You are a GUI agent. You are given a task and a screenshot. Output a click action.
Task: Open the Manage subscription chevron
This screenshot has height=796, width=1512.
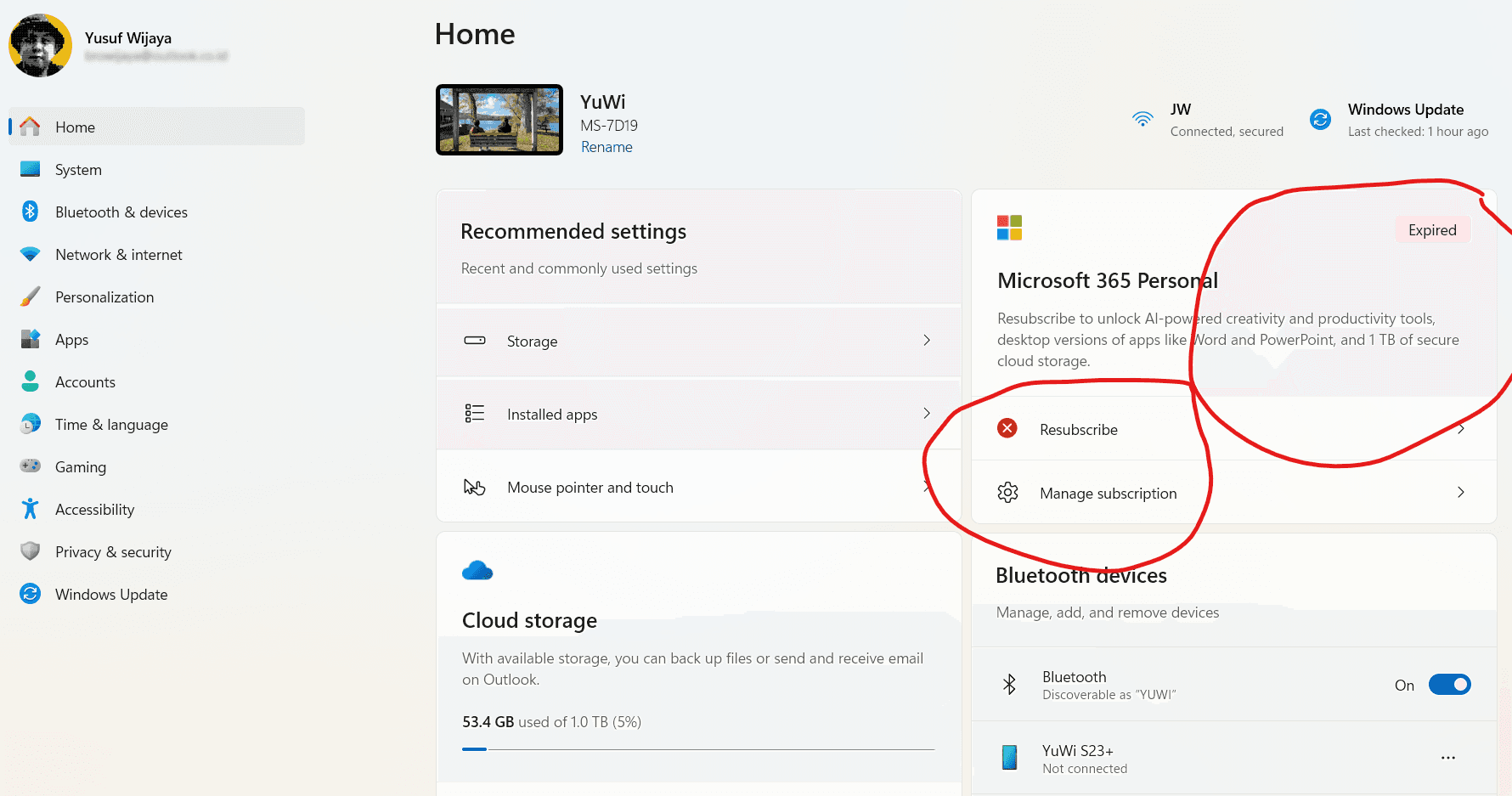(x=1460, y=493)
